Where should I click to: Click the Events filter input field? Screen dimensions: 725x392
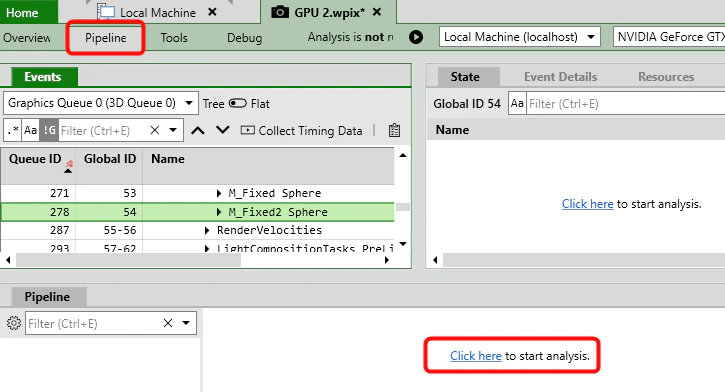click(104, 131)
